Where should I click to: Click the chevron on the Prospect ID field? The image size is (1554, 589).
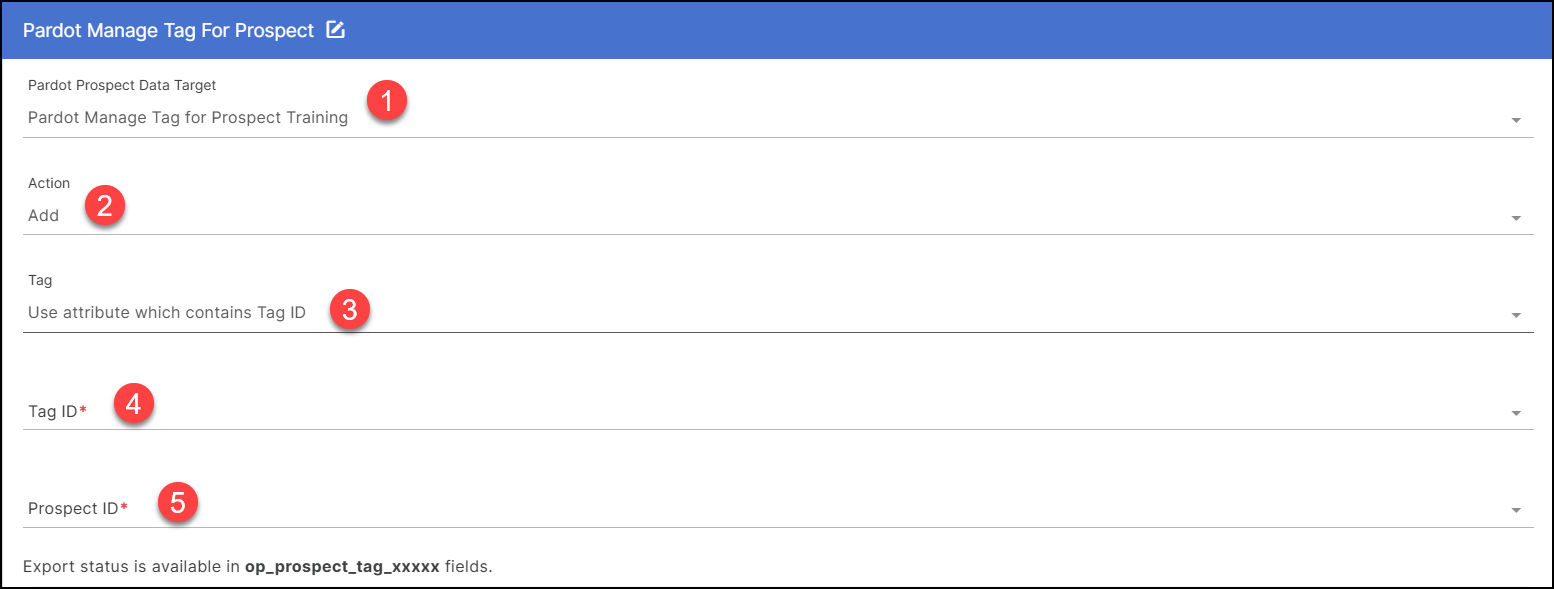[1517, 509]
